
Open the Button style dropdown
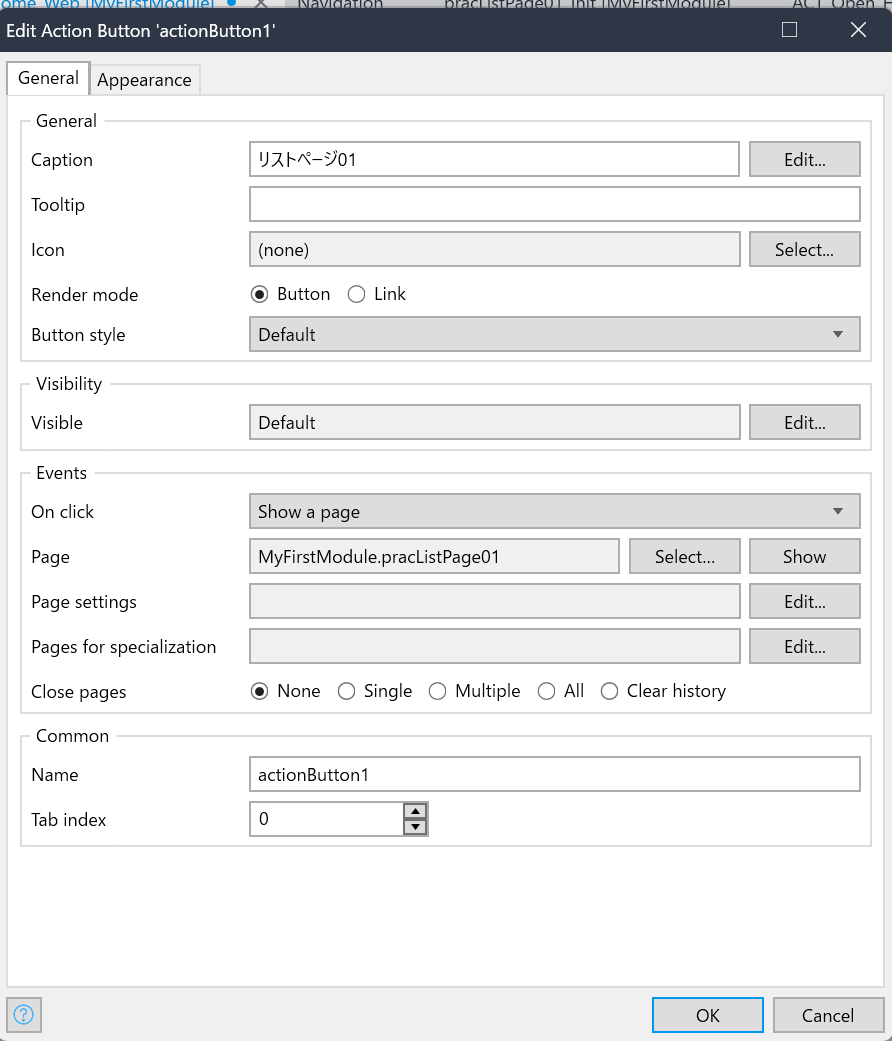click(x=554, y=335)
